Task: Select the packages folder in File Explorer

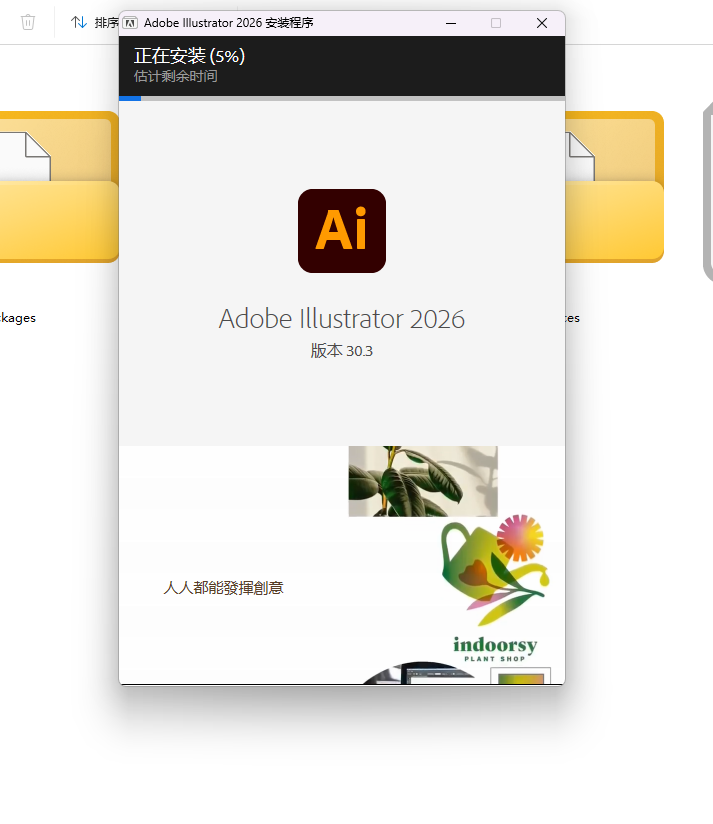Action: [x=59, y=187]
